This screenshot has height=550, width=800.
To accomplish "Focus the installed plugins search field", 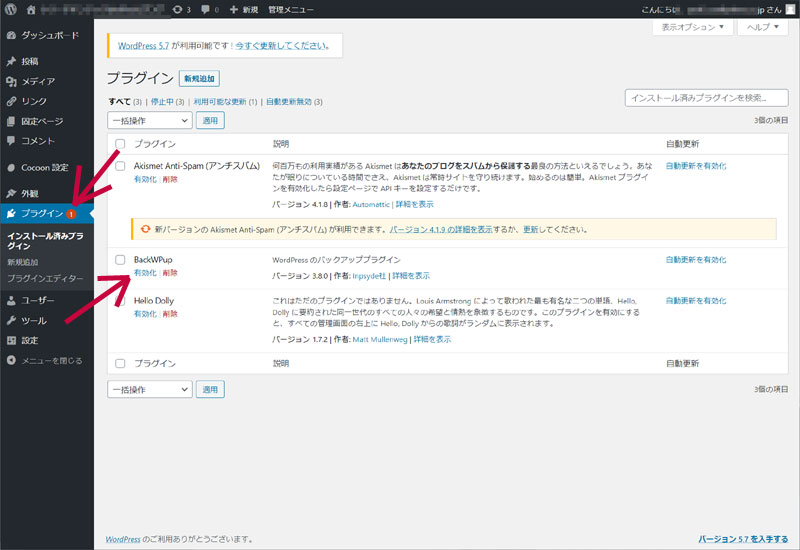I will coord(707,98).
